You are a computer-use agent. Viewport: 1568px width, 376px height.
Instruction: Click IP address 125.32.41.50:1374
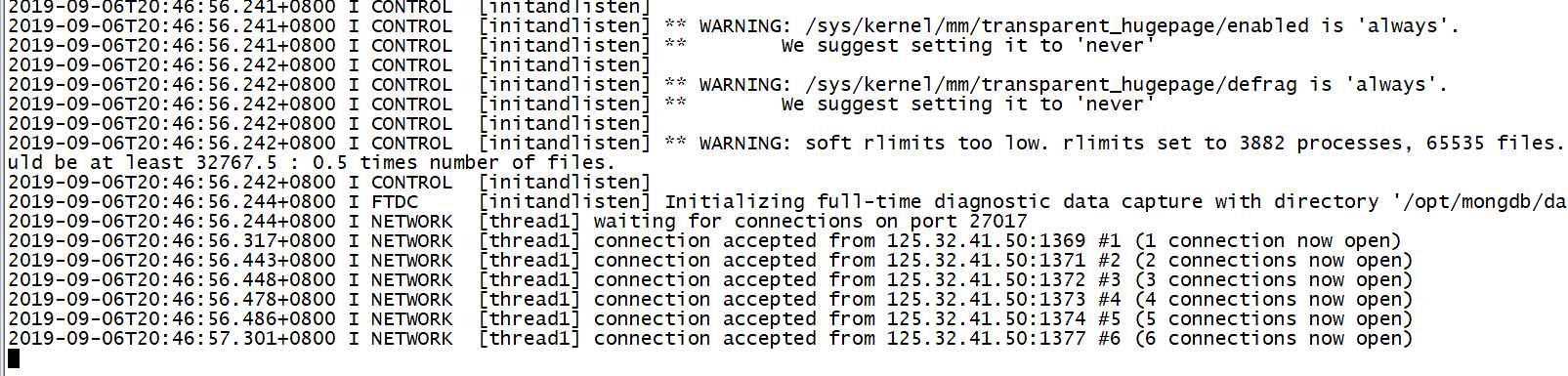pyautogui.click(x=986, y=319)
